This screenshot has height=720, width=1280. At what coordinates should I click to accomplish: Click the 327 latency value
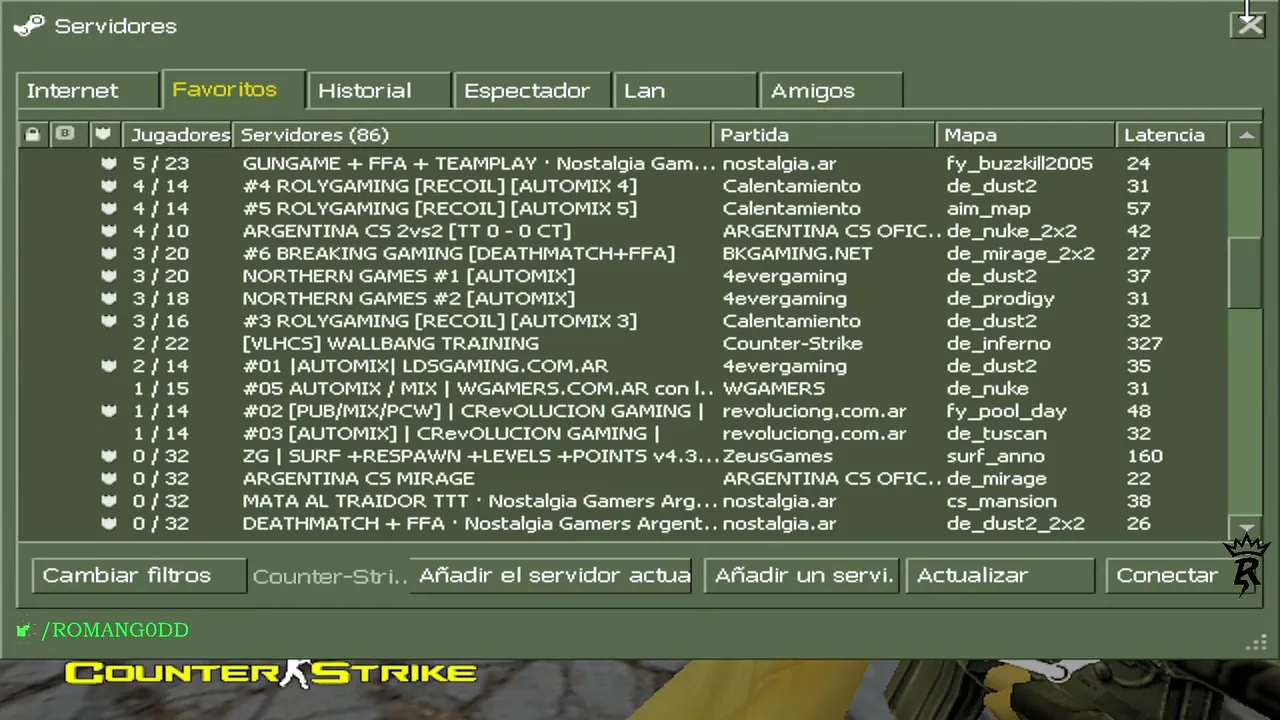tap(1144, 343)
